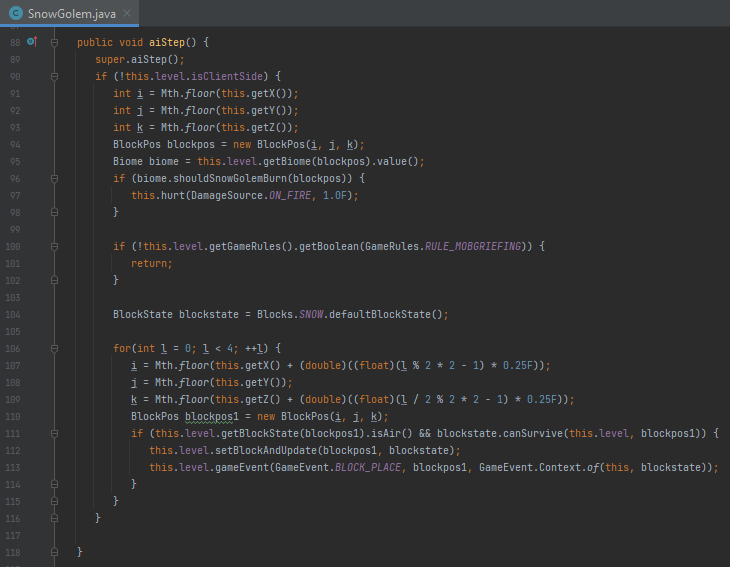
Task: Toggle breakpoint at line number 101
Action: tap(15, 263)
